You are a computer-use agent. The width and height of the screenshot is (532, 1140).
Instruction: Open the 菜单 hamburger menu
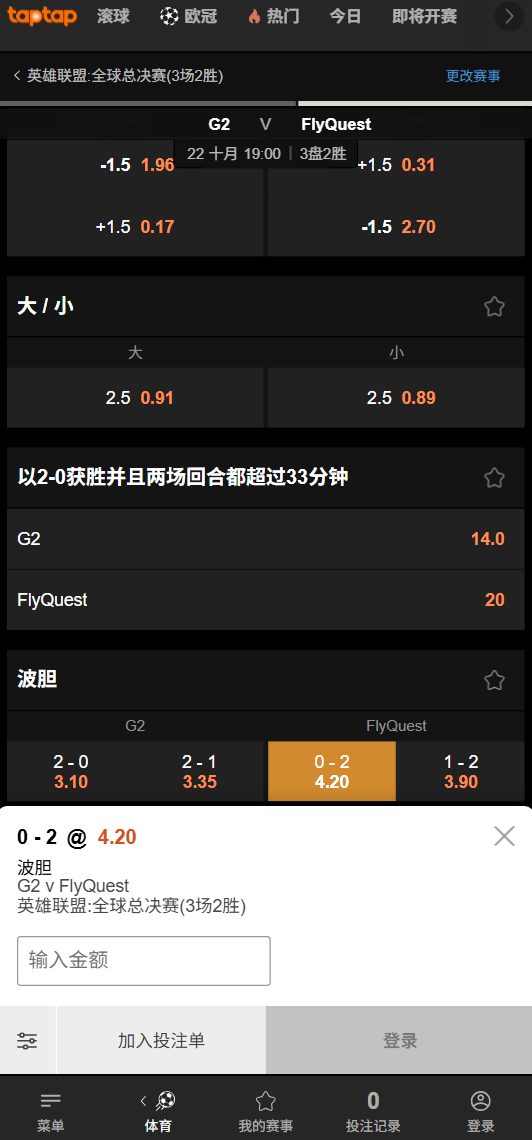[51, 1112]
